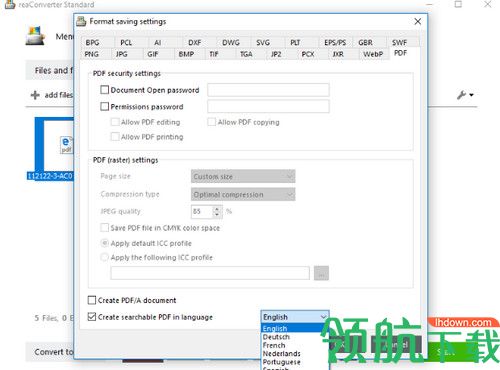Select Apply the following ICC profile radio
The width and height of the screenshot is (500, 370).
105,257
